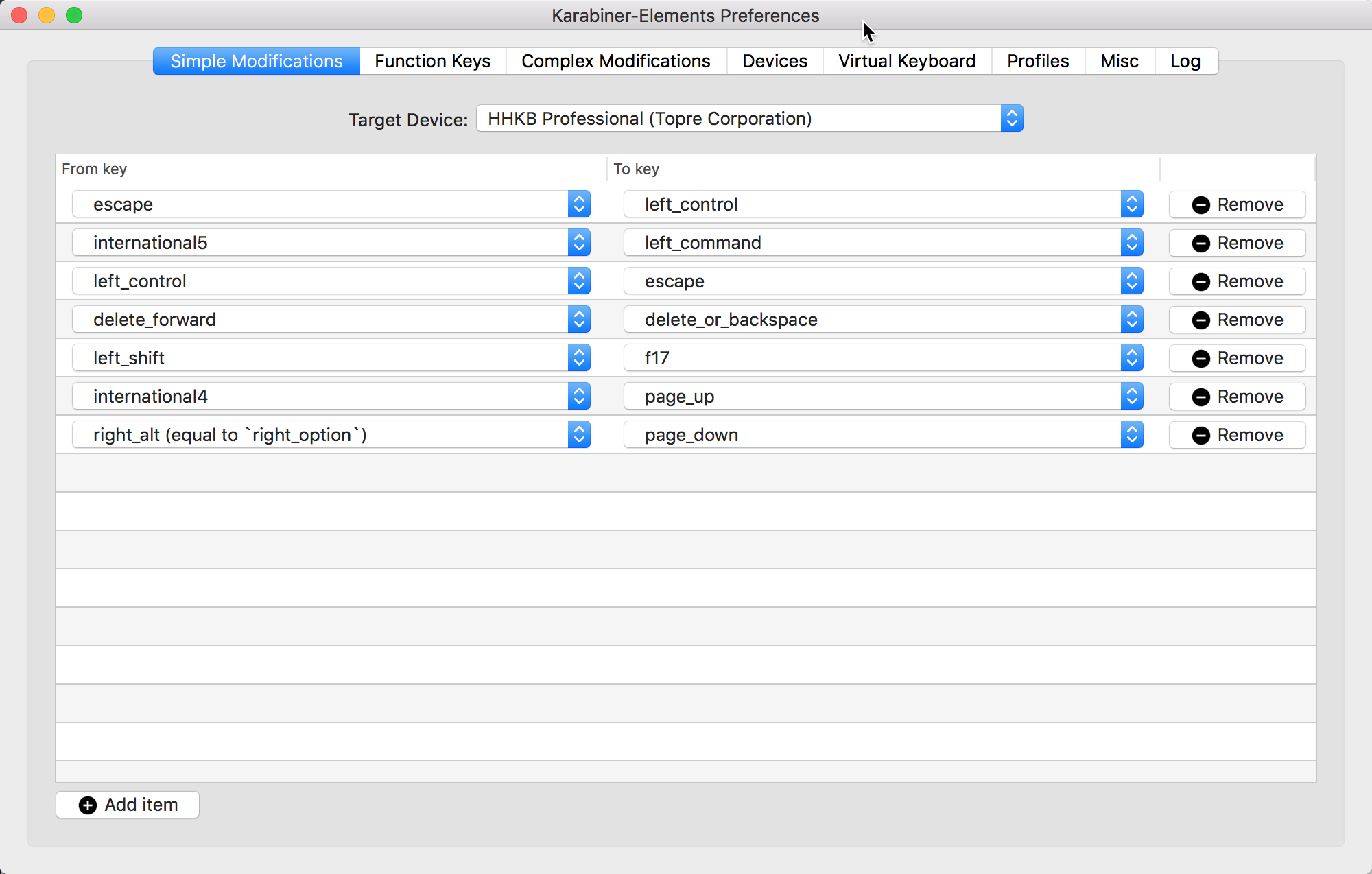Viewport: 1372px width, 874px height.
Task: Click minus icon in left_shift row Remove
Action: (1200, 359)
